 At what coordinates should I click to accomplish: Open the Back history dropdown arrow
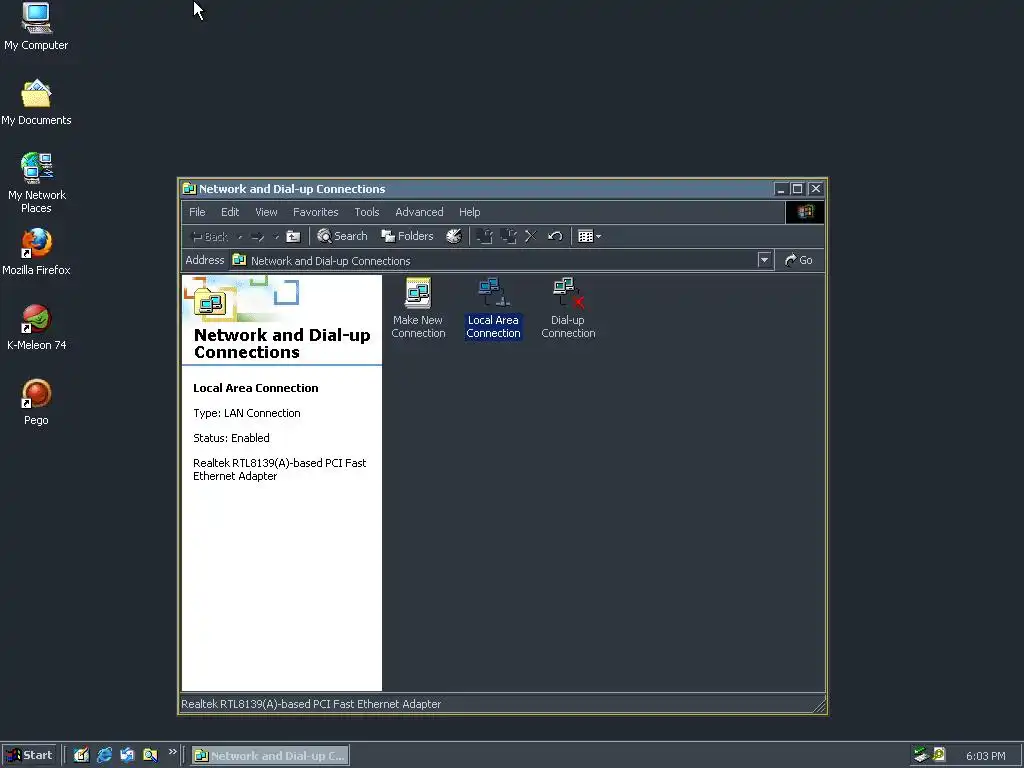coord(240,237)
